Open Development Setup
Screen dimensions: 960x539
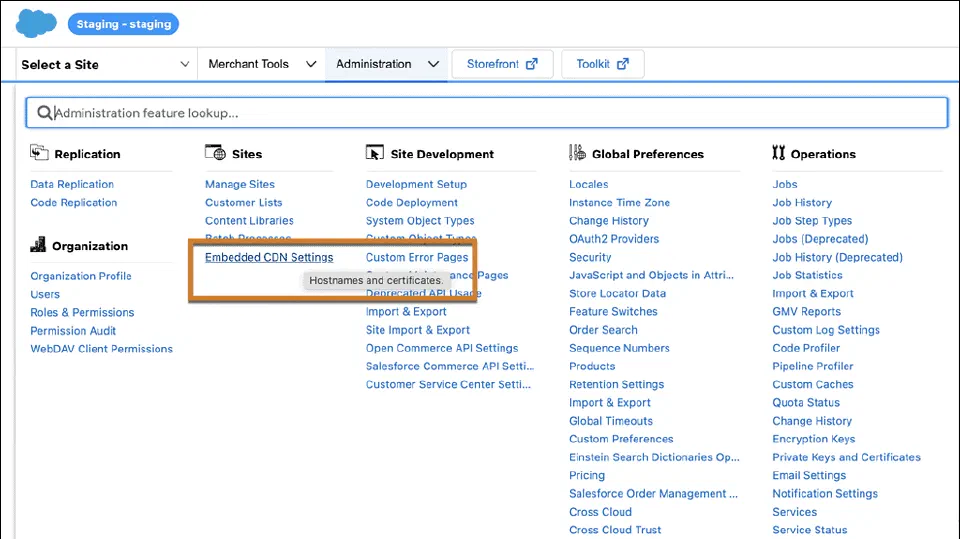click(416, 184)
